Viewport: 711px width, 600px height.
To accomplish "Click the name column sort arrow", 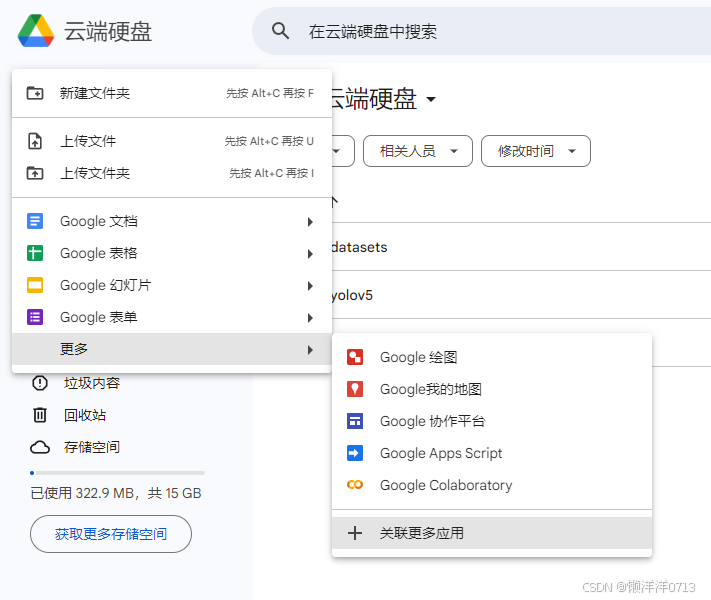I will (335, 201).
